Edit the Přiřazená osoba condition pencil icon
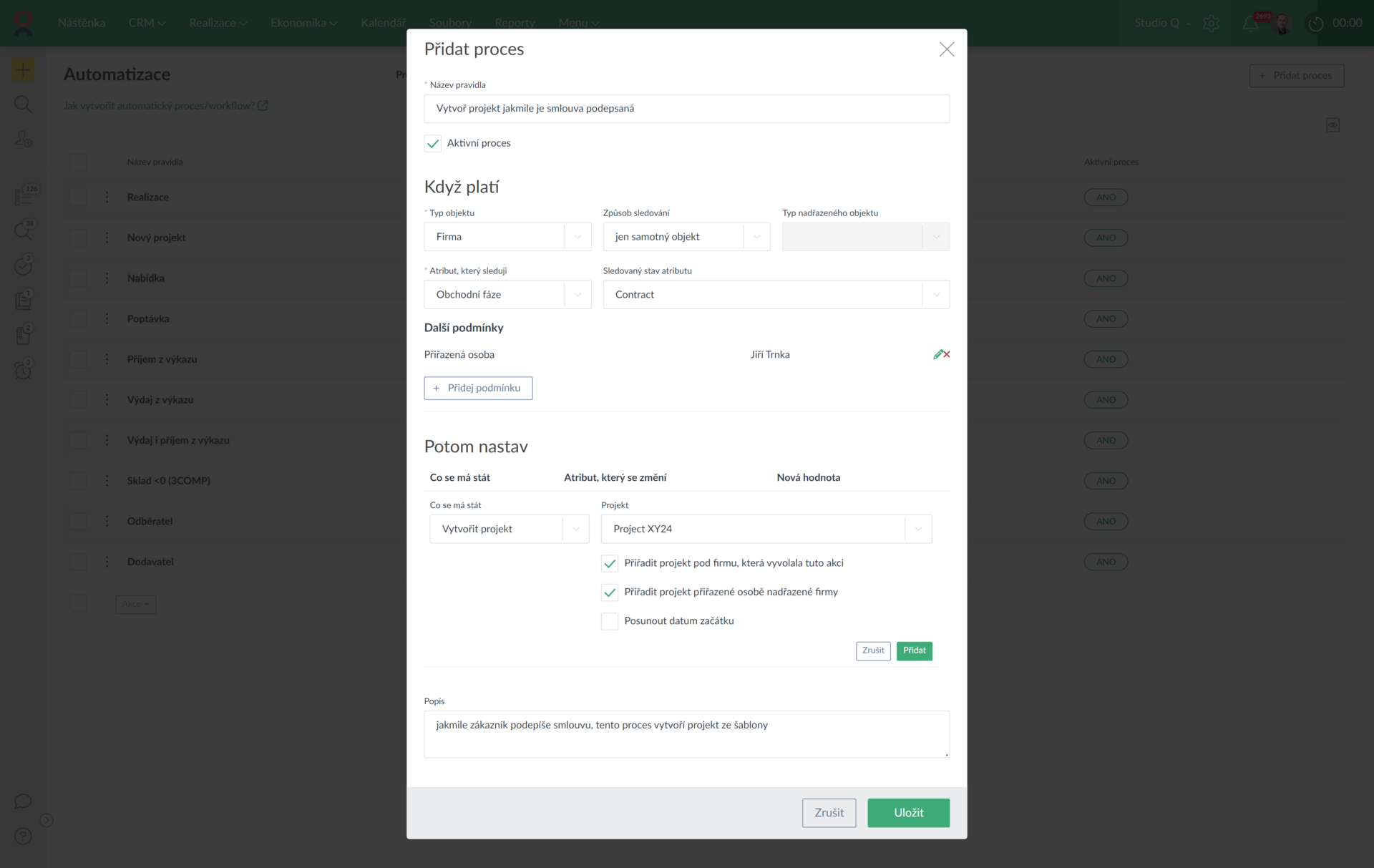This screenshot has width=1374, height=868. click(937, 354)
